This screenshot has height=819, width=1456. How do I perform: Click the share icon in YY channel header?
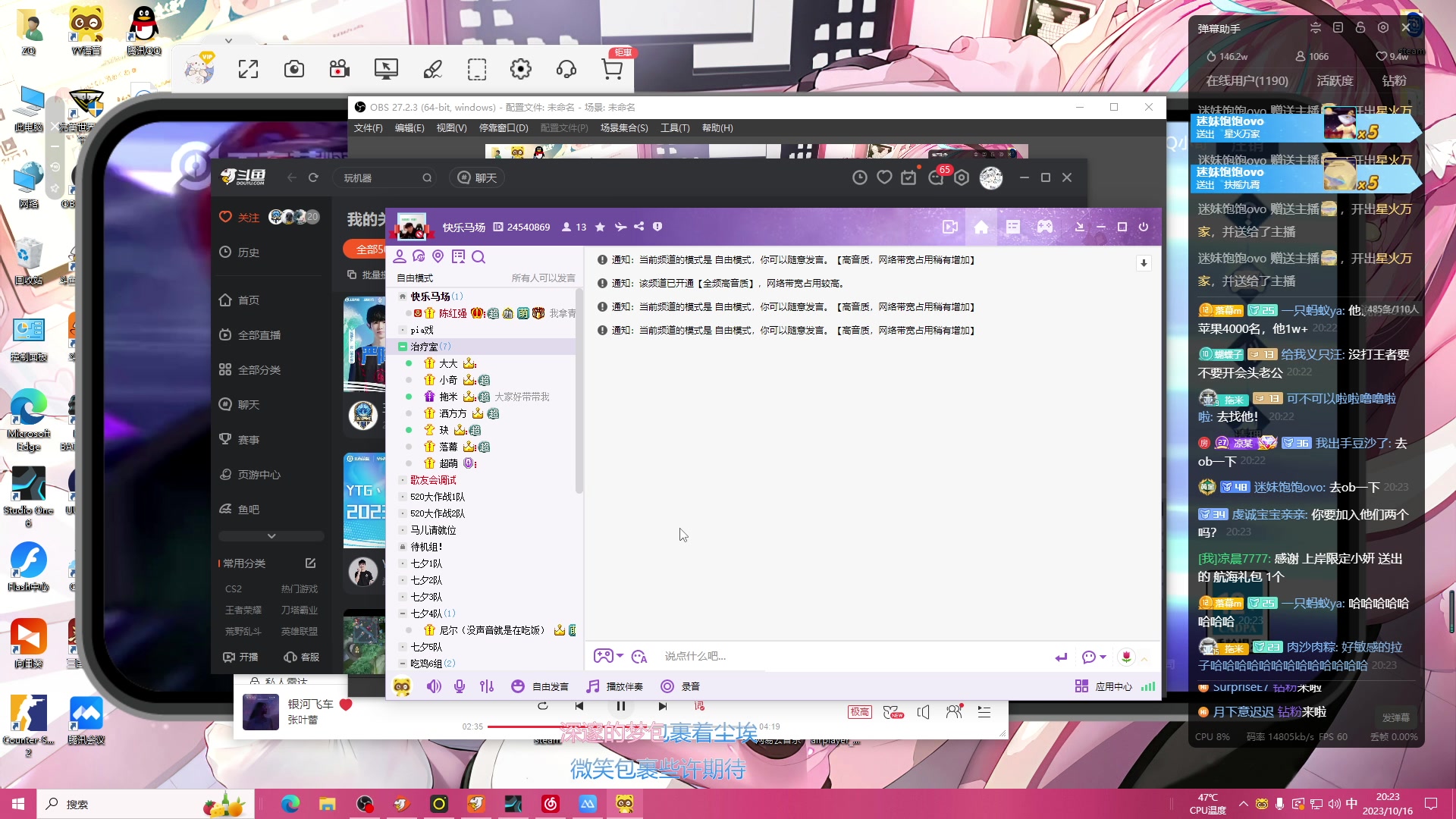tap(639, 227)
